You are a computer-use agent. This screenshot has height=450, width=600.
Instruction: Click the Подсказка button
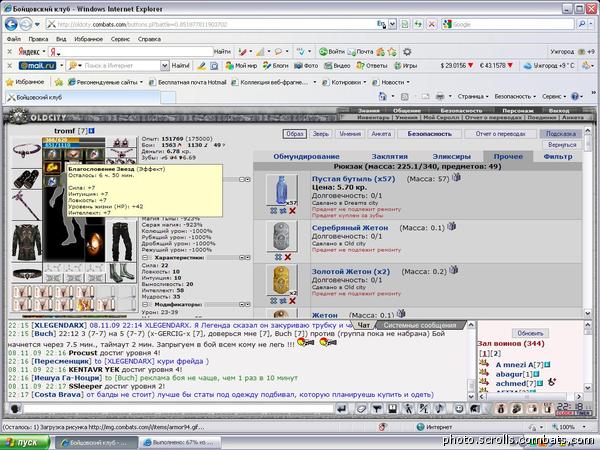[x=561, y=134]
